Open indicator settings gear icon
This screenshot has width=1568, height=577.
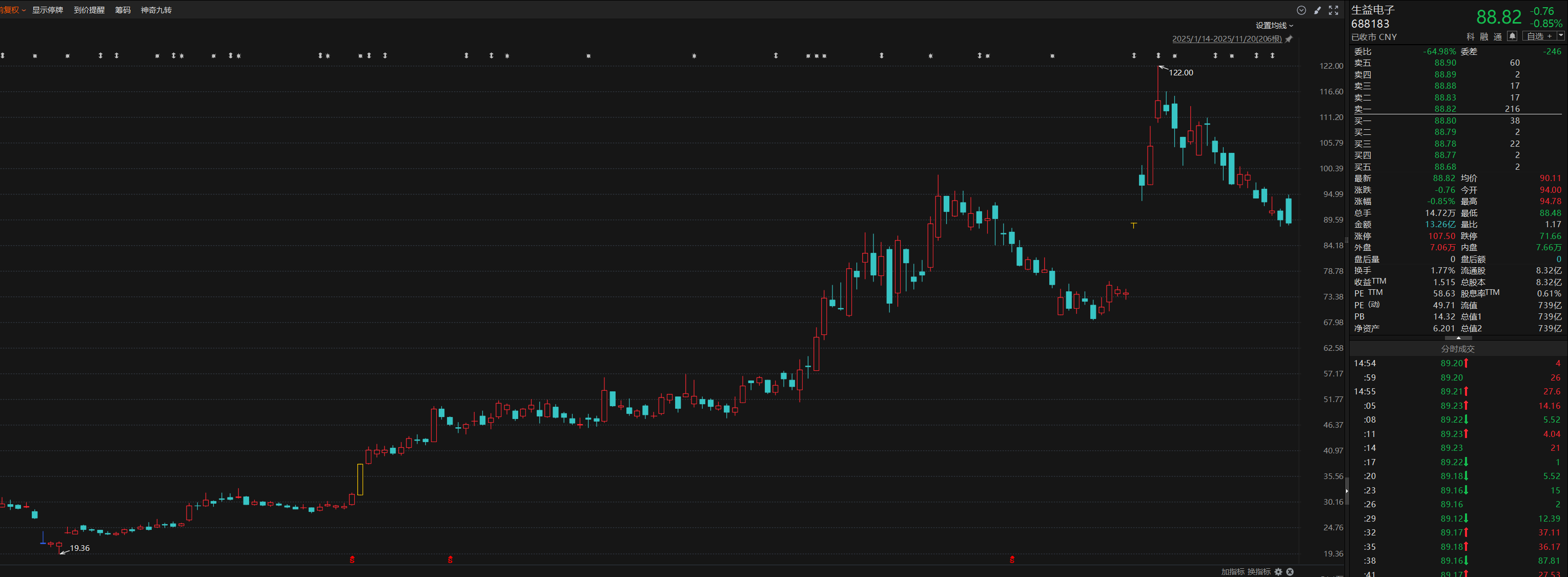click(x=1278, y=571)
